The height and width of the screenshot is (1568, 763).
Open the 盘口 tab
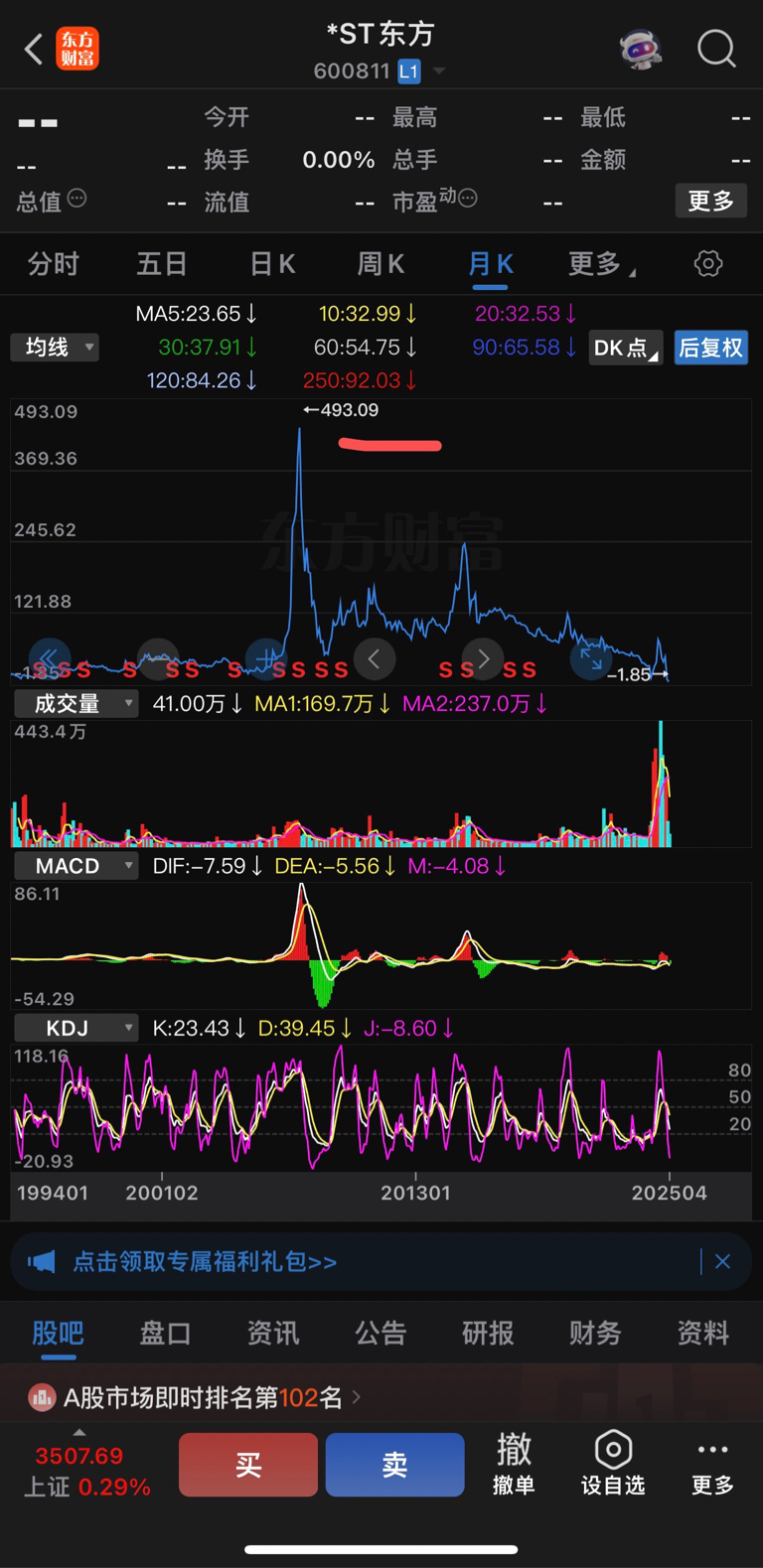165,1333
